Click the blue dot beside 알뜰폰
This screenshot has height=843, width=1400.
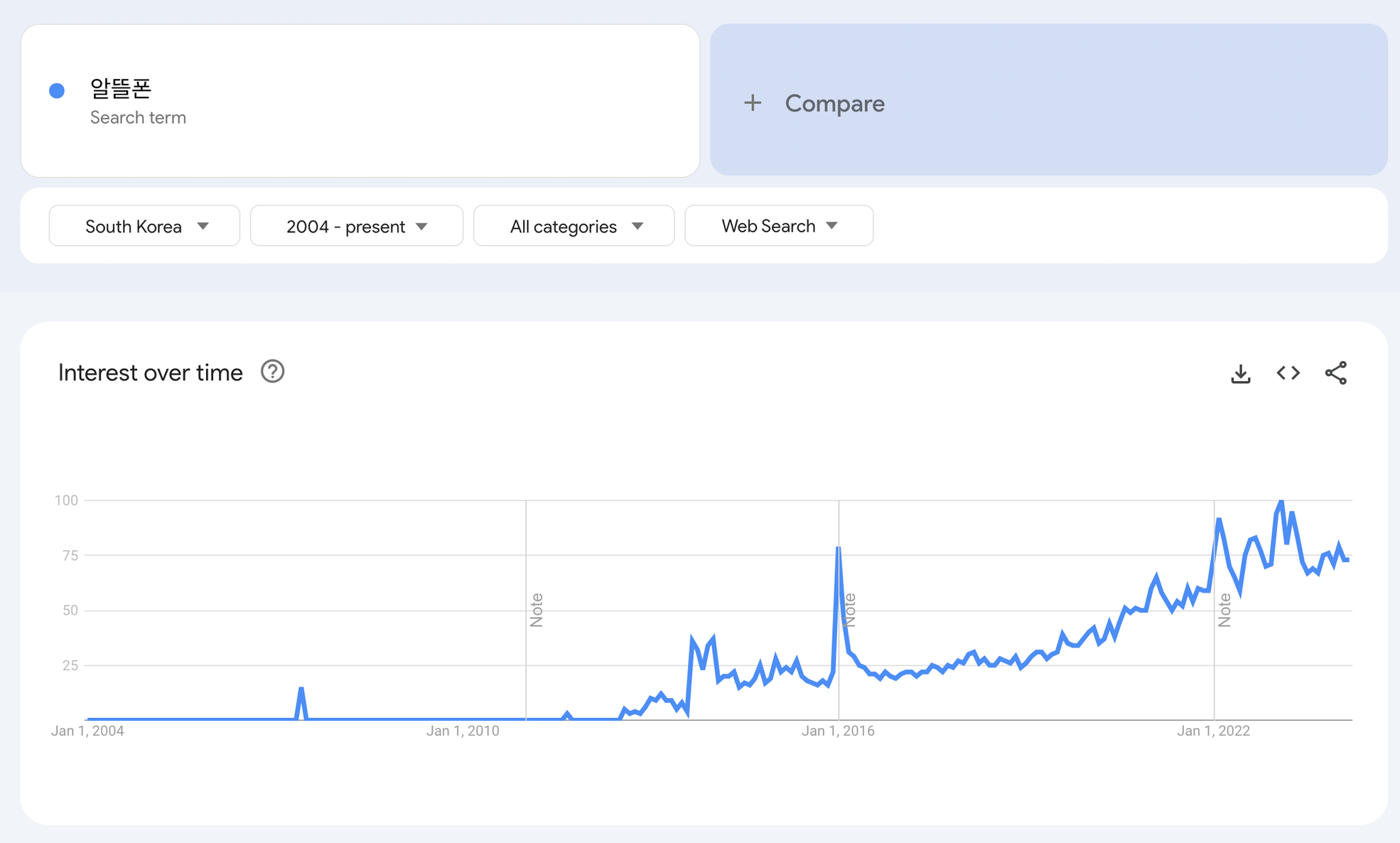pyautogui.click(x=57, y=90)
